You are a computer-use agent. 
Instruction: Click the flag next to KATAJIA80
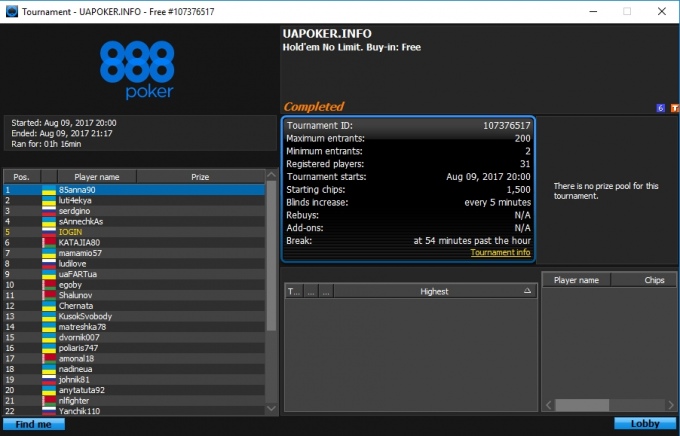[x=49, y=243]
